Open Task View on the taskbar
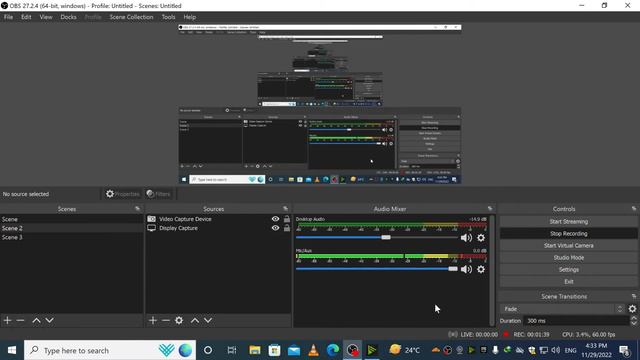 232,350
